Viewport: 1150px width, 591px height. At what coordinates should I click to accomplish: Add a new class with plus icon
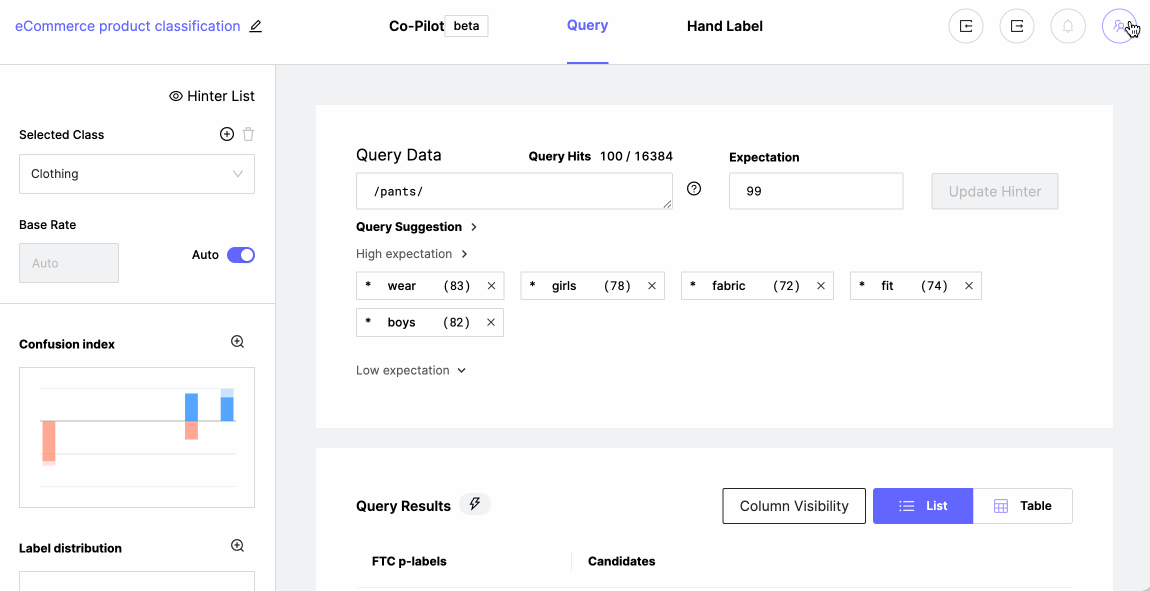[227, 134]
